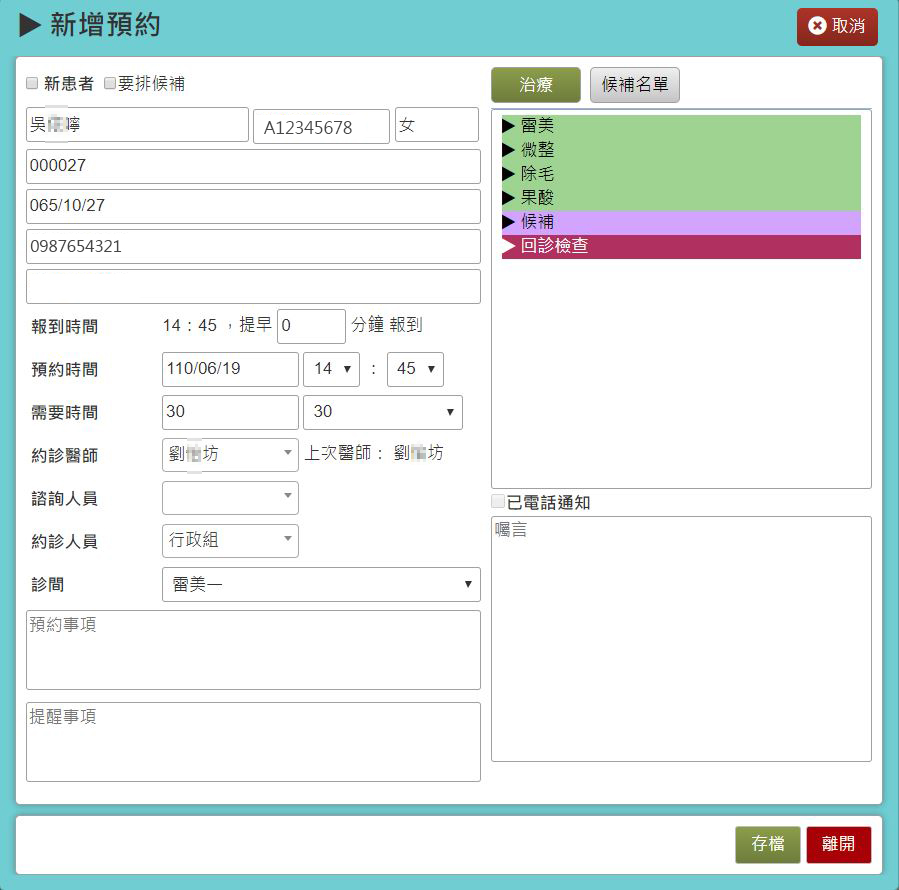Click the 離開 exit button
The width and height of the screenshot is (899, 890).
click(838, 844)
